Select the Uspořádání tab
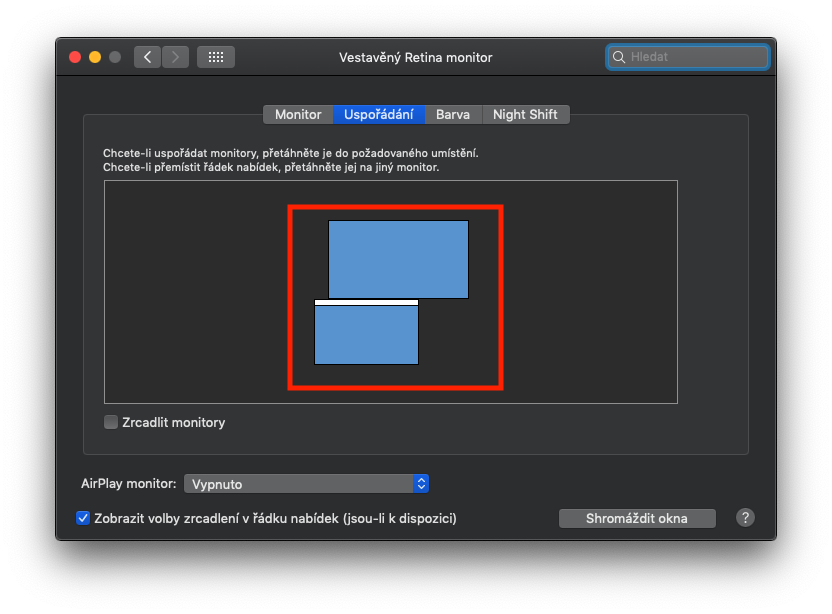Screen dimensions: 832x614 379,114
